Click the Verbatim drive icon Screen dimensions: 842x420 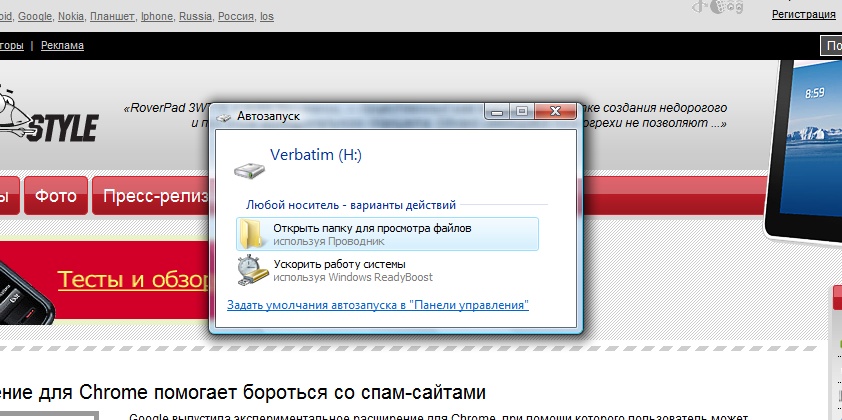pyautogui.click(x=249, y=171)
